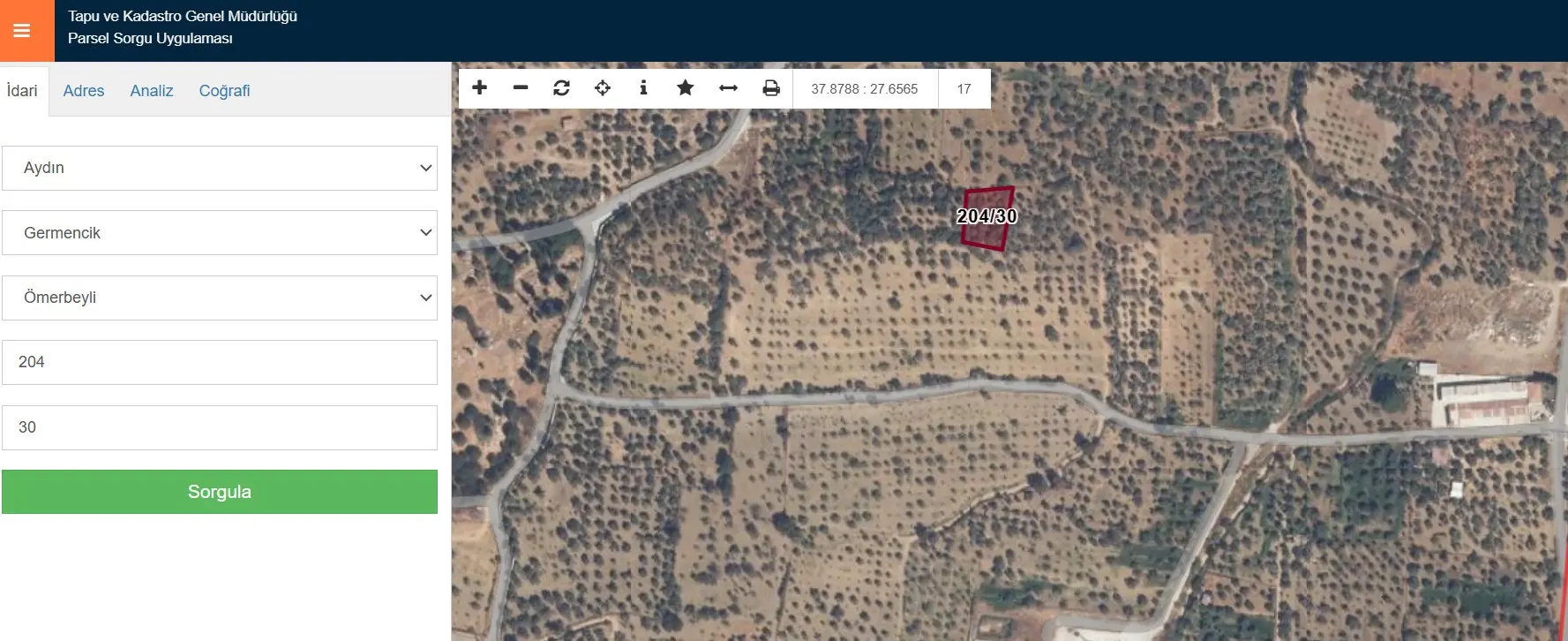Click the zoom level value 17
1568x641 pixels.
click(x=964, y=89)
